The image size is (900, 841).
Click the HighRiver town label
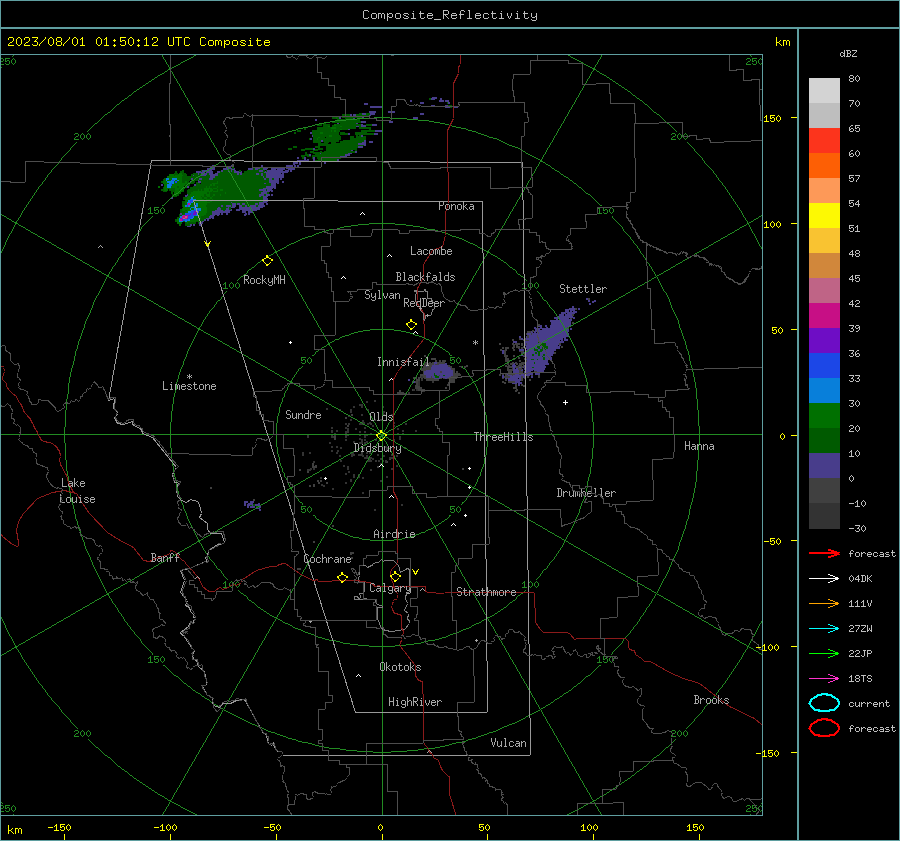pos(414,702)
